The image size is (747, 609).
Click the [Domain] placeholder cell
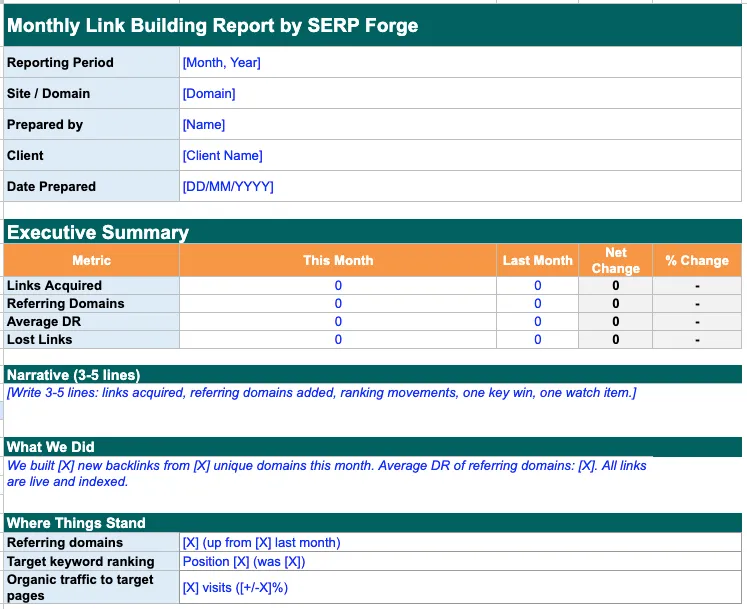coord(460,93)
